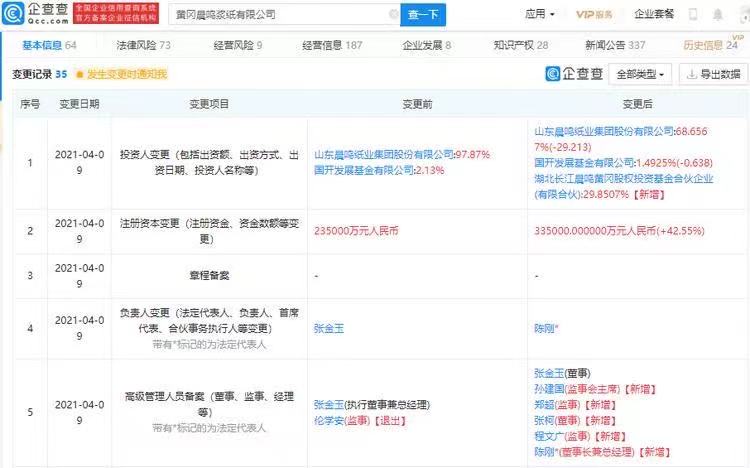Select 章程备案 change item cell
The image size is (750, 468).
(209, 276)
